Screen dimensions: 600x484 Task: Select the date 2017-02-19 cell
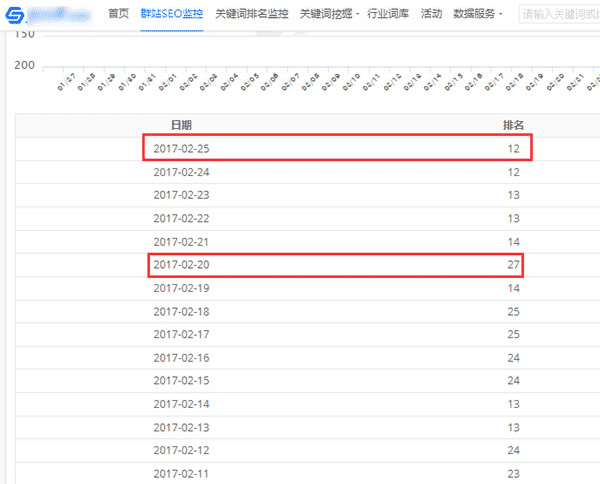181,288
